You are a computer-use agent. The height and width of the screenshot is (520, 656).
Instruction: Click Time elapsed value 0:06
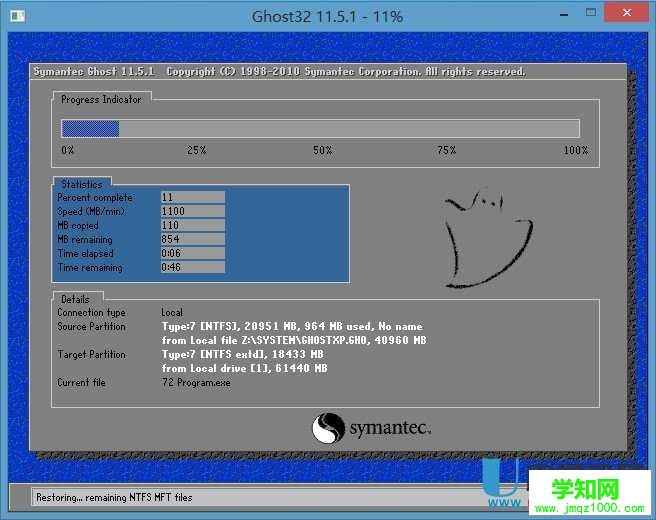[193, 254]
